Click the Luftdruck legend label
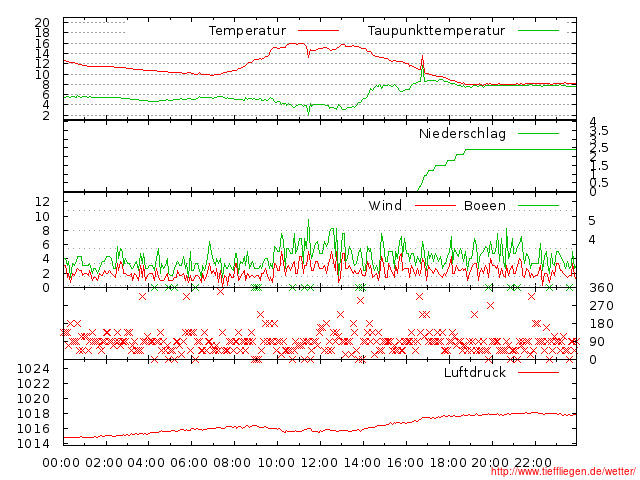This screenshot has height=480, width=640. point(475,372)
